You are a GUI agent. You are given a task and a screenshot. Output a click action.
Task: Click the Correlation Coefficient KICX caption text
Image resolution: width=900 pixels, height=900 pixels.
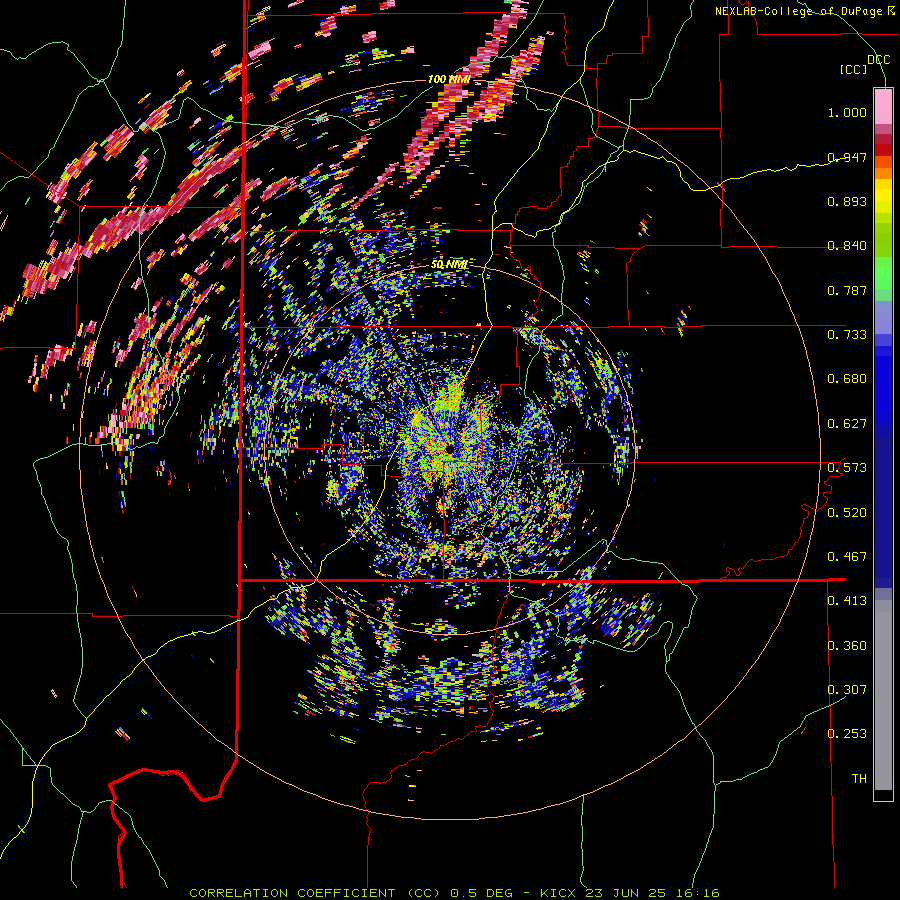click(x=454, y=893)
